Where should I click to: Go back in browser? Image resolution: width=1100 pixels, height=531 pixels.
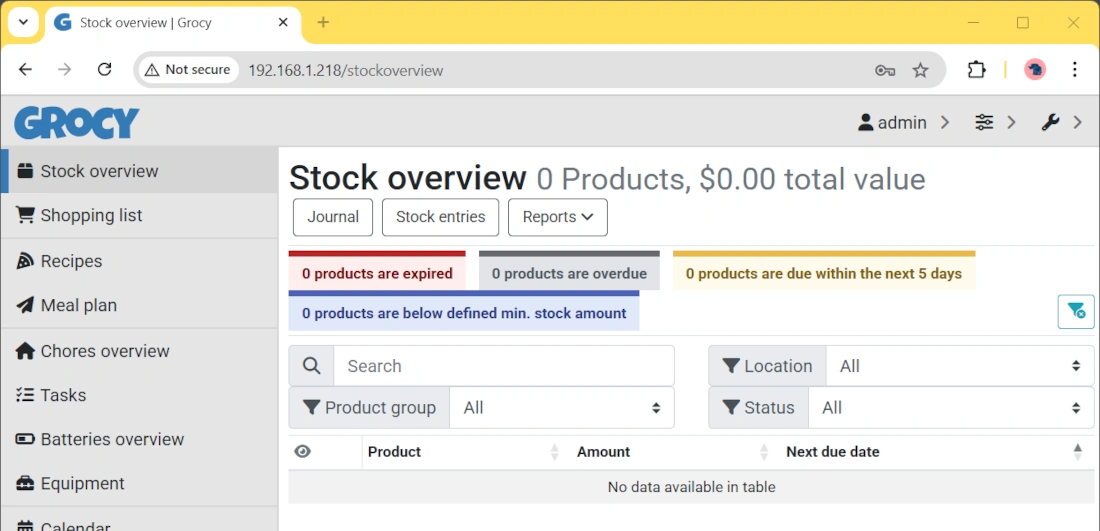(x=25, y=69)
